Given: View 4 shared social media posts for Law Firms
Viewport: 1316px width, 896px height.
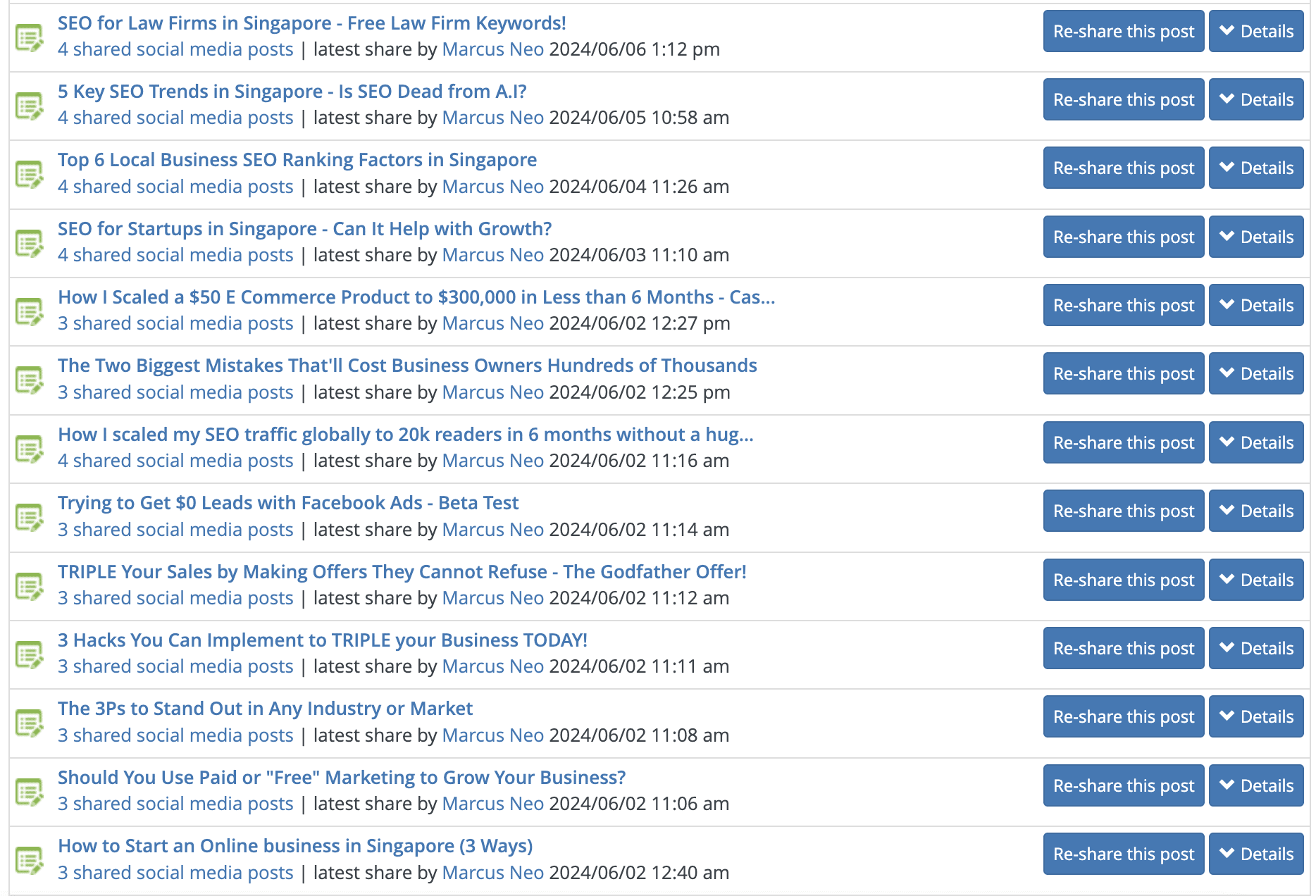Looking at the screenshot, I should 175,50.
